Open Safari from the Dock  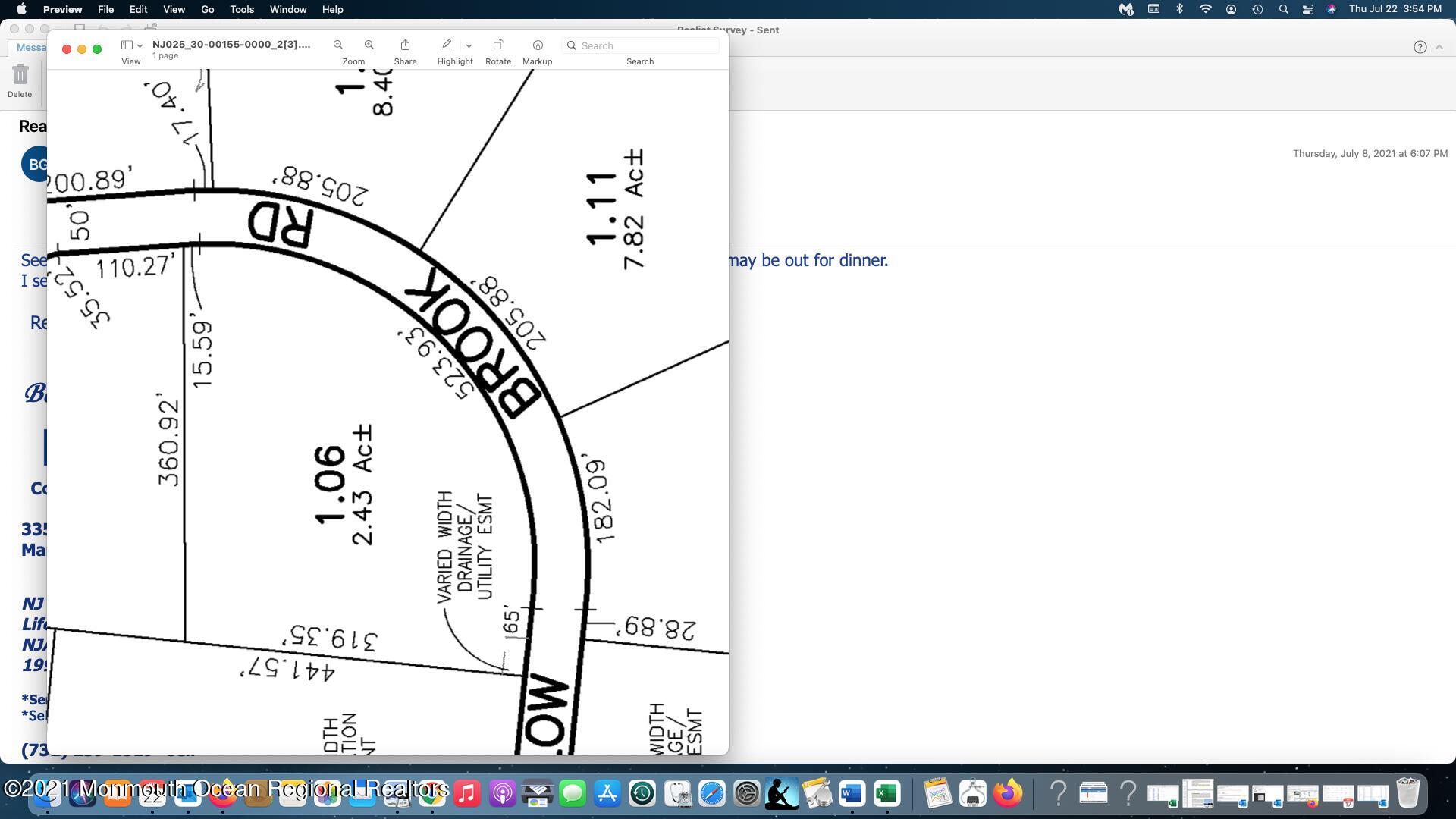click(712, 794)
